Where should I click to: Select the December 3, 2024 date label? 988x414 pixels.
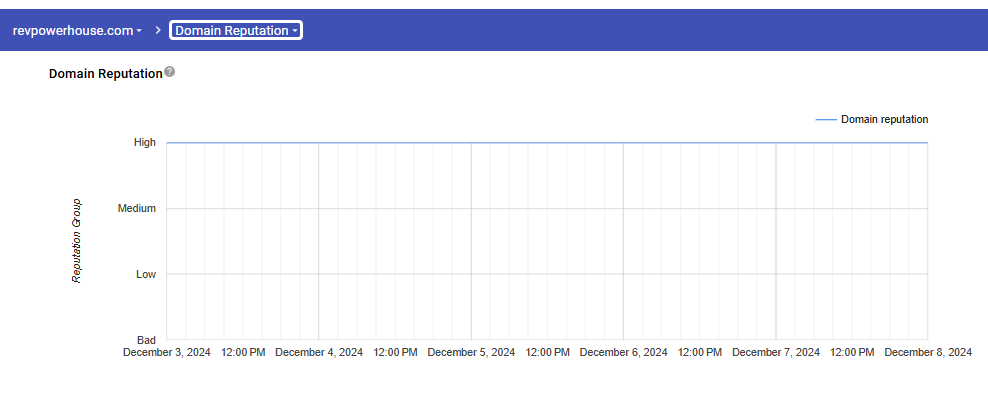[166, 353]
